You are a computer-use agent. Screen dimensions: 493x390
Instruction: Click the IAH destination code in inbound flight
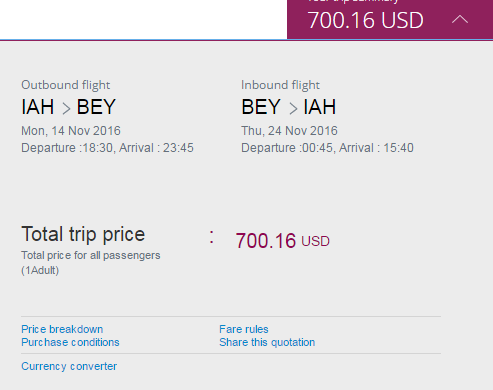point(319,107)
